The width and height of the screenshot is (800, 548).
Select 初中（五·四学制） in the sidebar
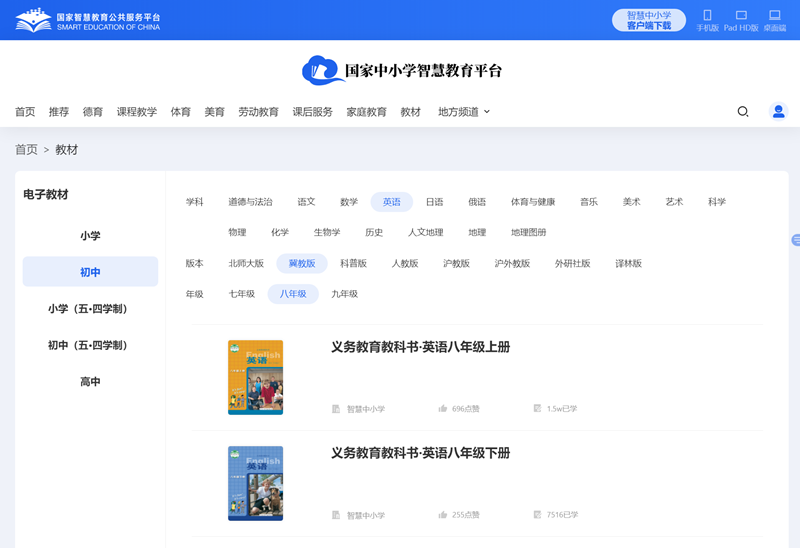90,345
